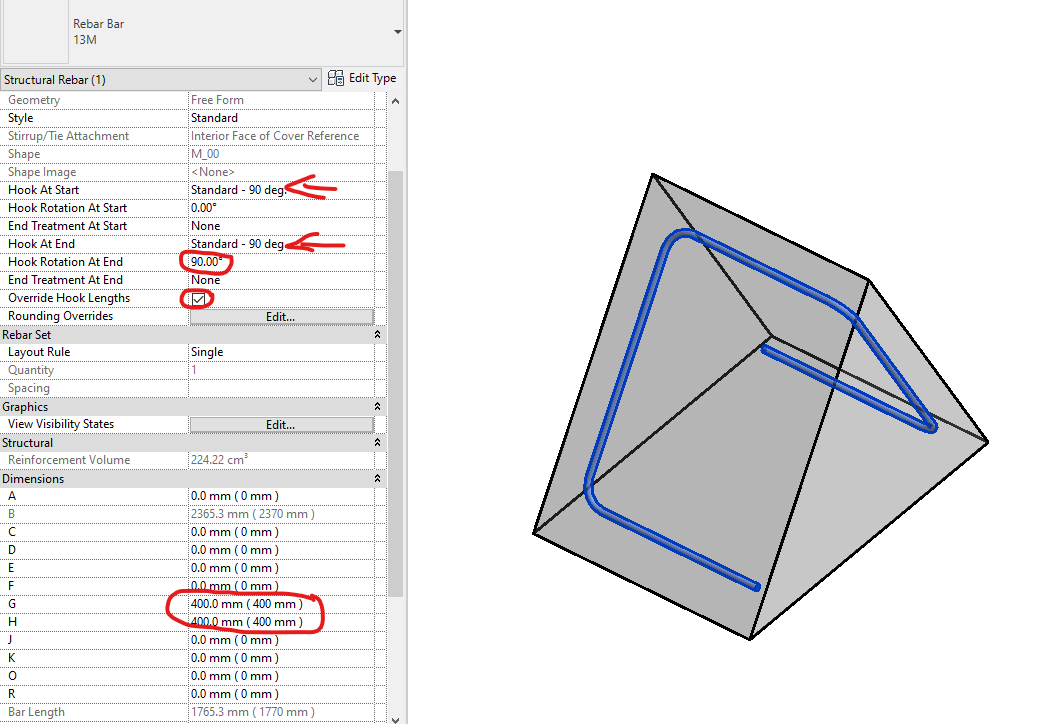
Task: Click the View Visibility States Edit button
Action: coord(281,425)
